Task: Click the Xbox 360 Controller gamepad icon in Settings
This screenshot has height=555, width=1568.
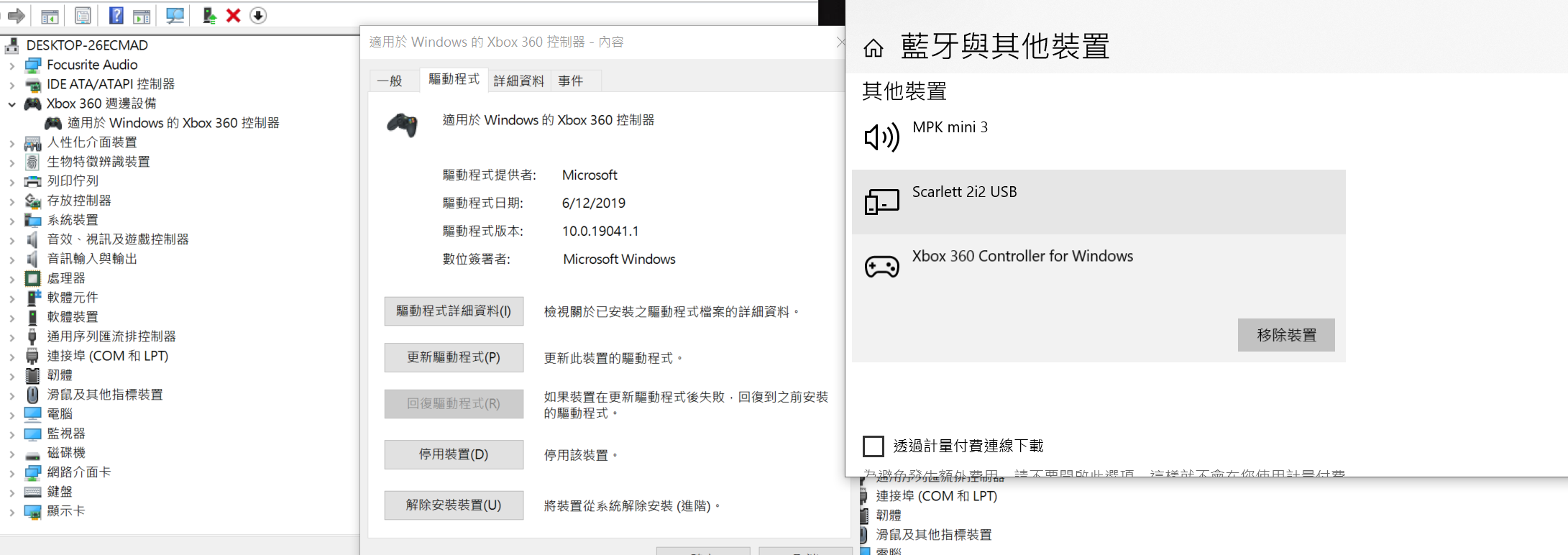Action: point(881,267)
